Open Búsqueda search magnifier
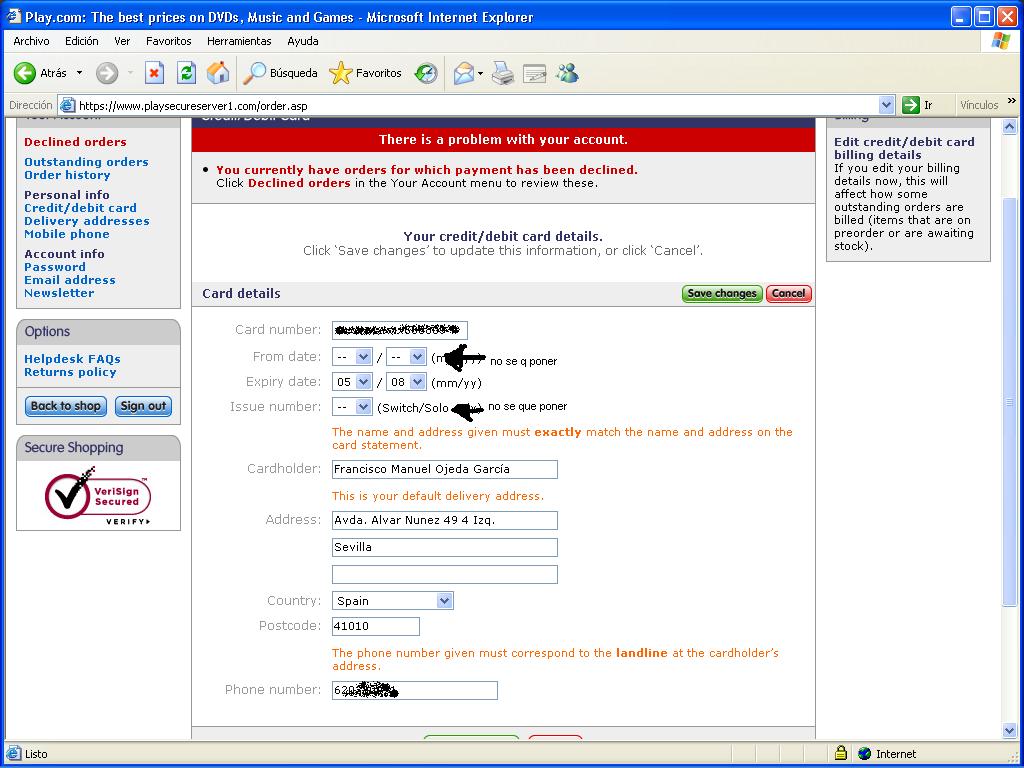The image size is (1024, 768). 254,73
